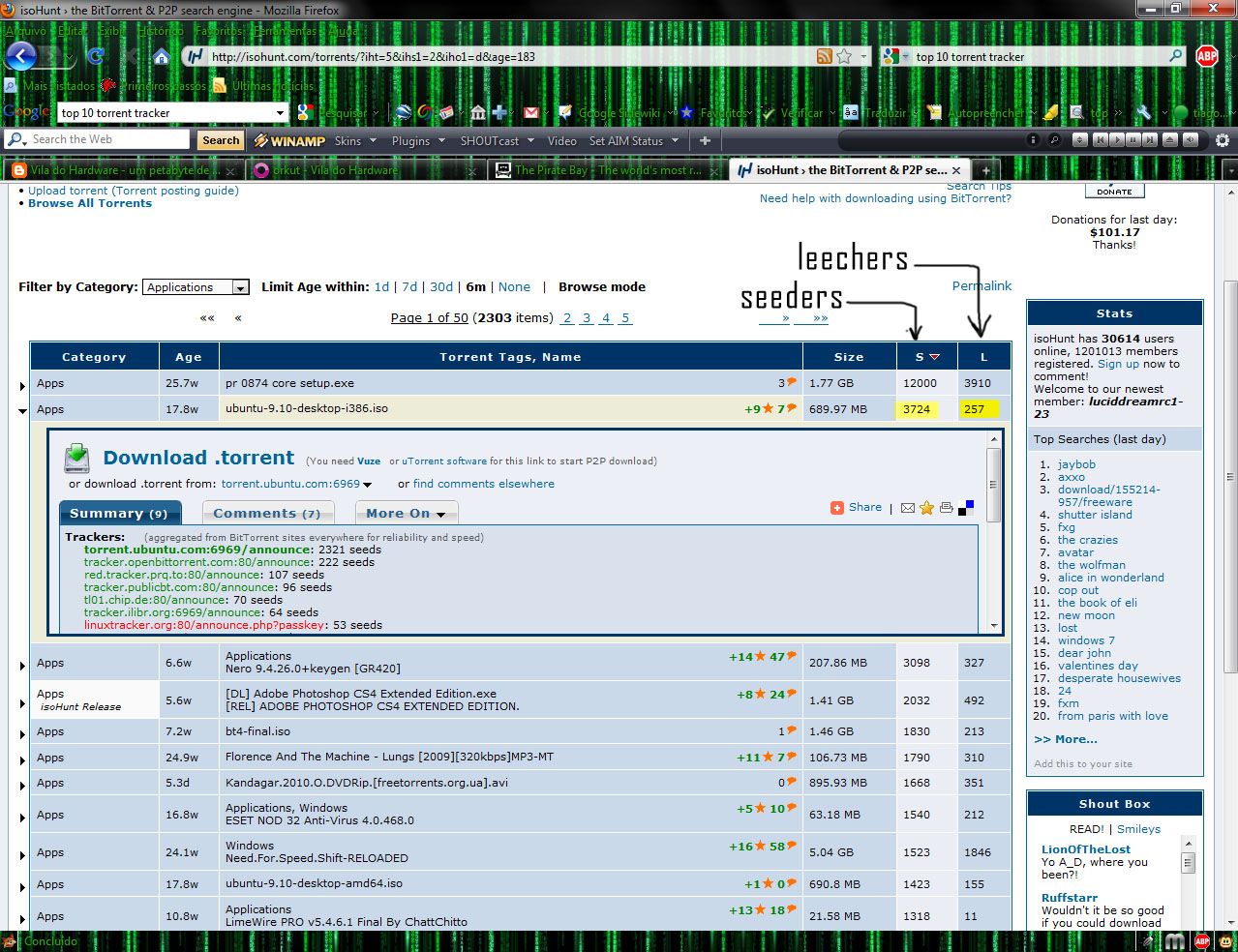This screenshot has height=952, width=1238.
Task: Sort by the S seeders column header
Action: (926, 357)
